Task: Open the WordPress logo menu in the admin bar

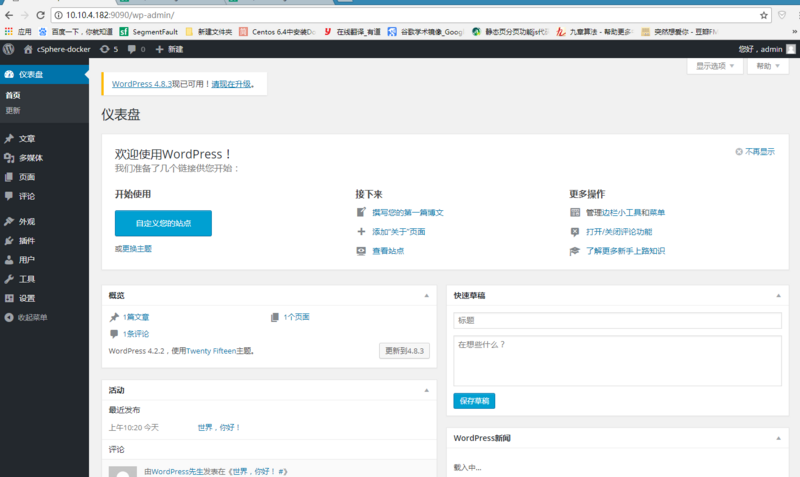Action: pos(9,49)
